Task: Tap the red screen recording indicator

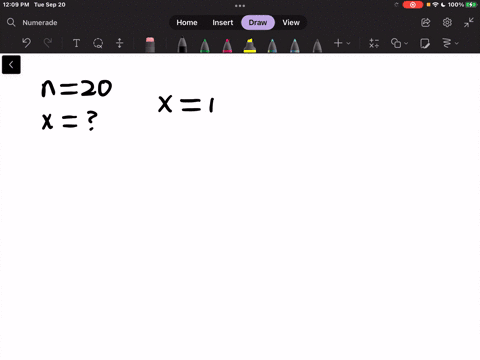Action: click(x=413, y=5)
